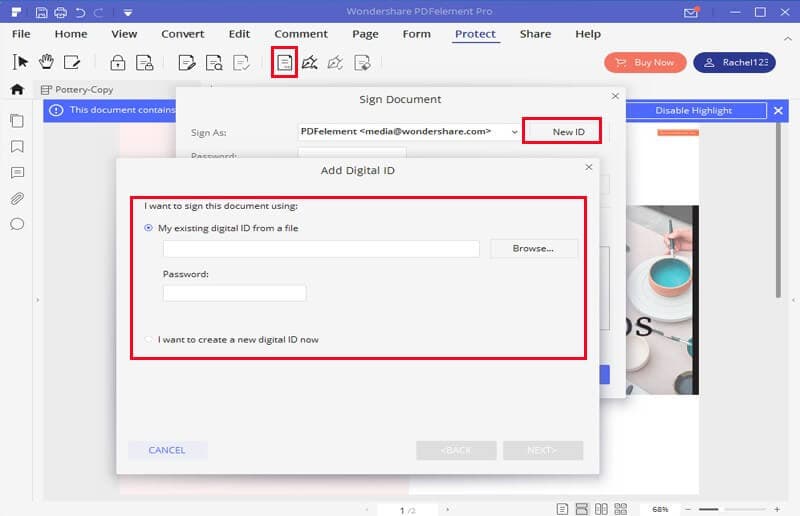Open the Comment tab

pos(301,34)
